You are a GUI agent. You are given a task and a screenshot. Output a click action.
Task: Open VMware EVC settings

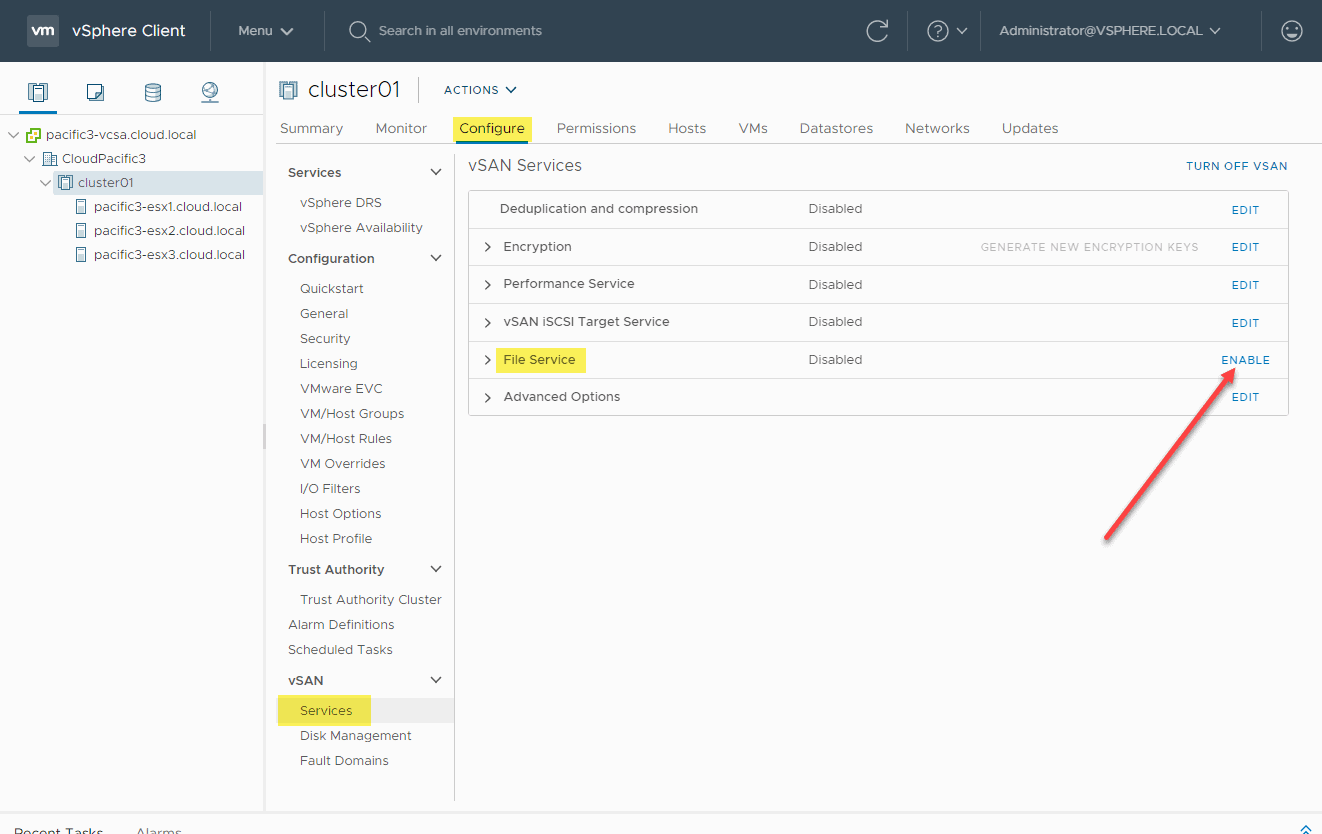point(341,388)
